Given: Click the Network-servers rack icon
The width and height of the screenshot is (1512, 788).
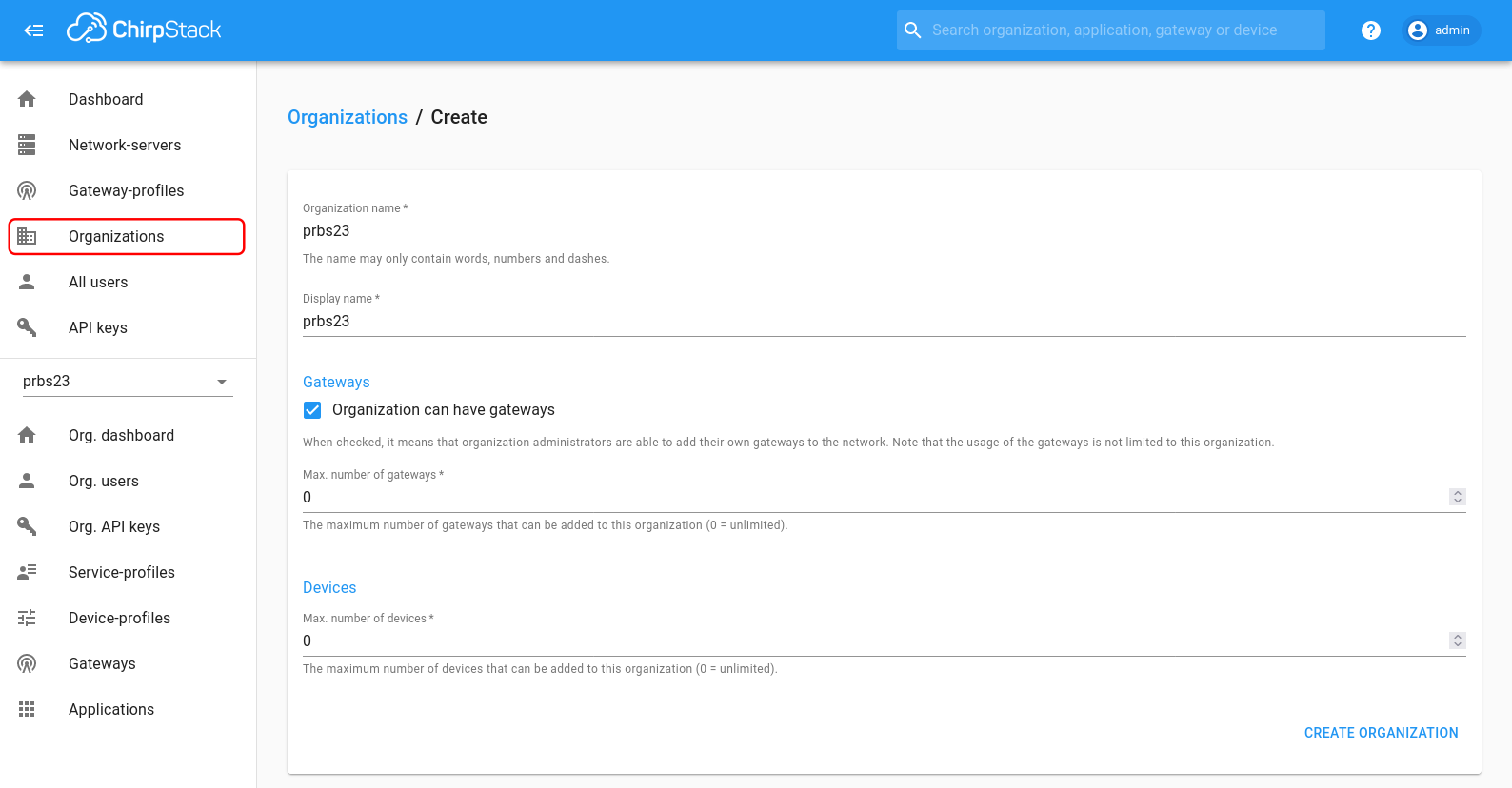Looking at the screenshot, I should tap(27, 145).
